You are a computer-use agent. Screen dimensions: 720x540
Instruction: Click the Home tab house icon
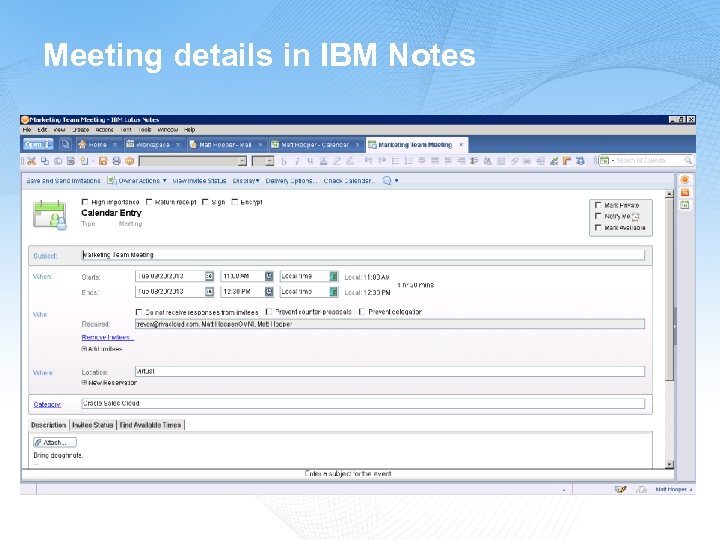click(82, 145)
